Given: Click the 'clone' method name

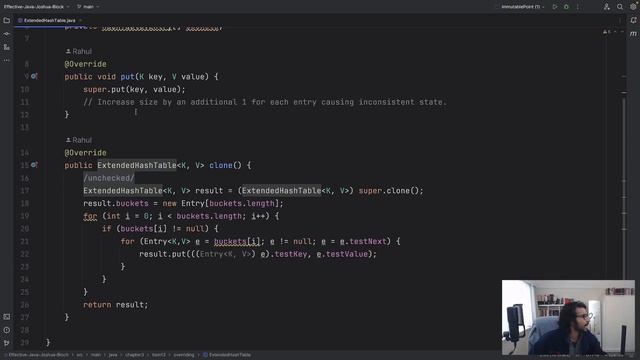Looking at the screenshot, I should click(221, 165).
